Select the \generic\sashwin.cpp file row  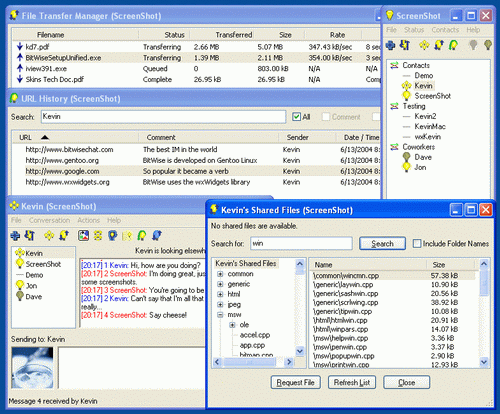tap(393, 294)
